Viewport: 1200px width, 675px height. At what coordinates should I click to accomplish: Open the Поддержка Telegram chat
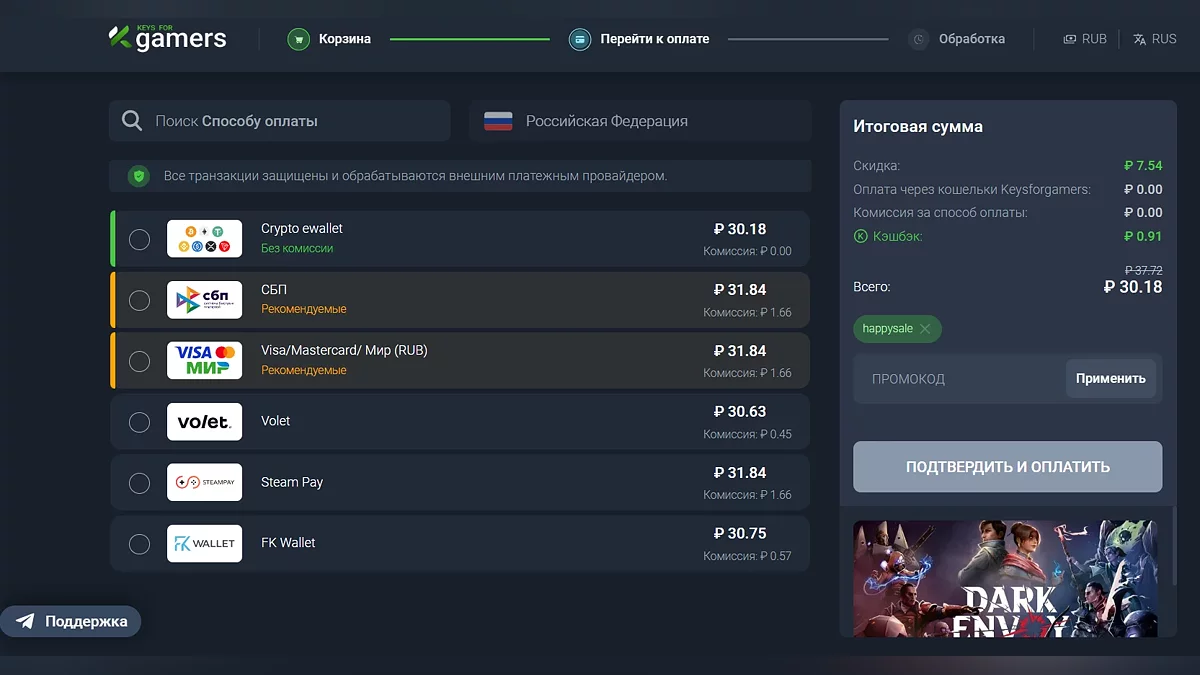point(71,621)
